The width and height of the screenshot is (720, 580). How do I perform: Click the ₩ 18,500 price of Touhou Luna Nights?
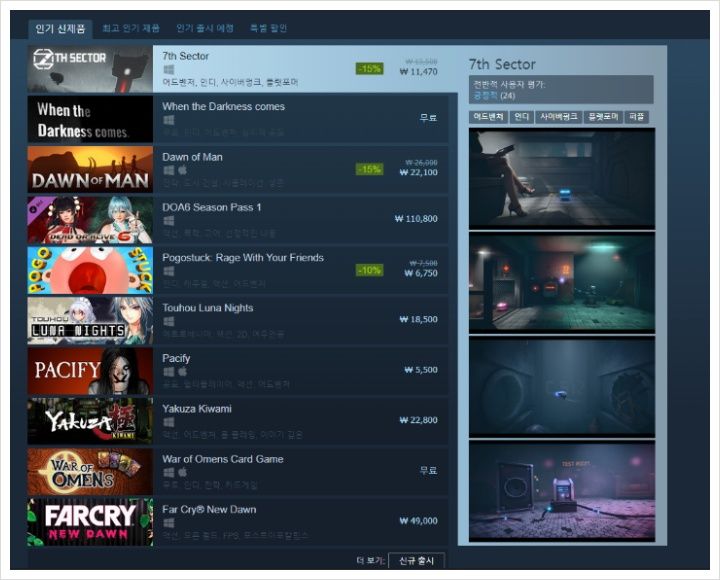pos(418,319)
